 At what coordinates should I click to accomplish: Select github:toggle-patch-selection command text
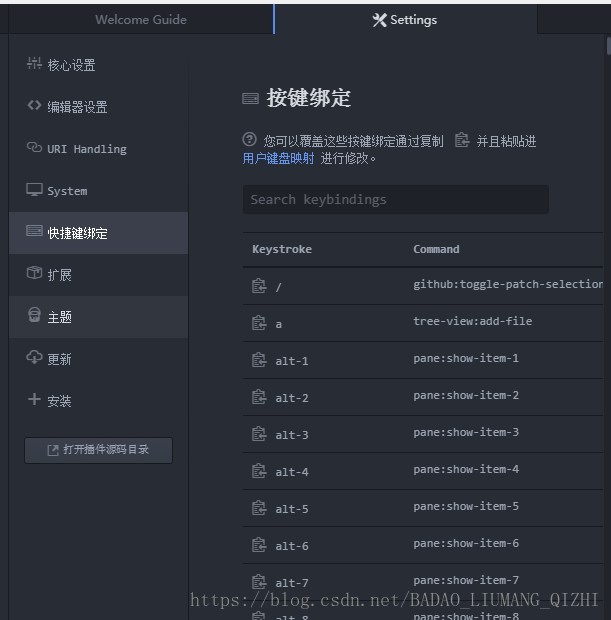pyautogui.click(x=508, y=284)
